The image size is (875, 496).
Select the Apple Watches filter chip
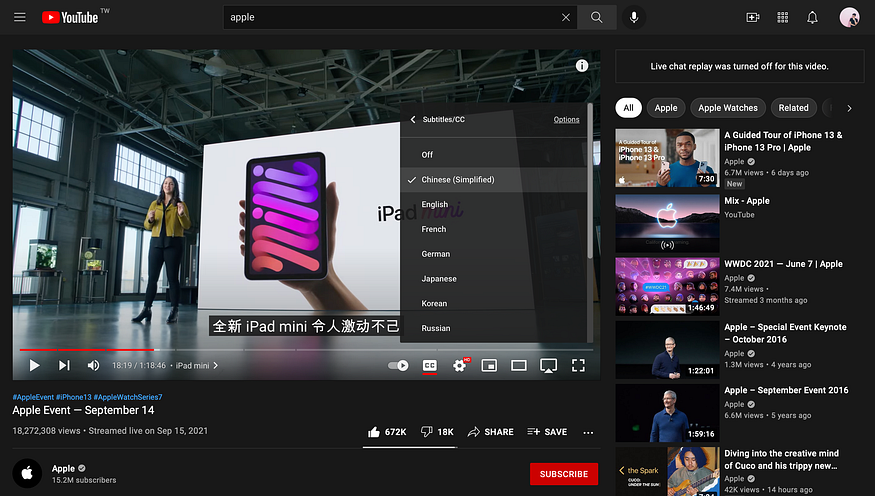tap(728, 108)
